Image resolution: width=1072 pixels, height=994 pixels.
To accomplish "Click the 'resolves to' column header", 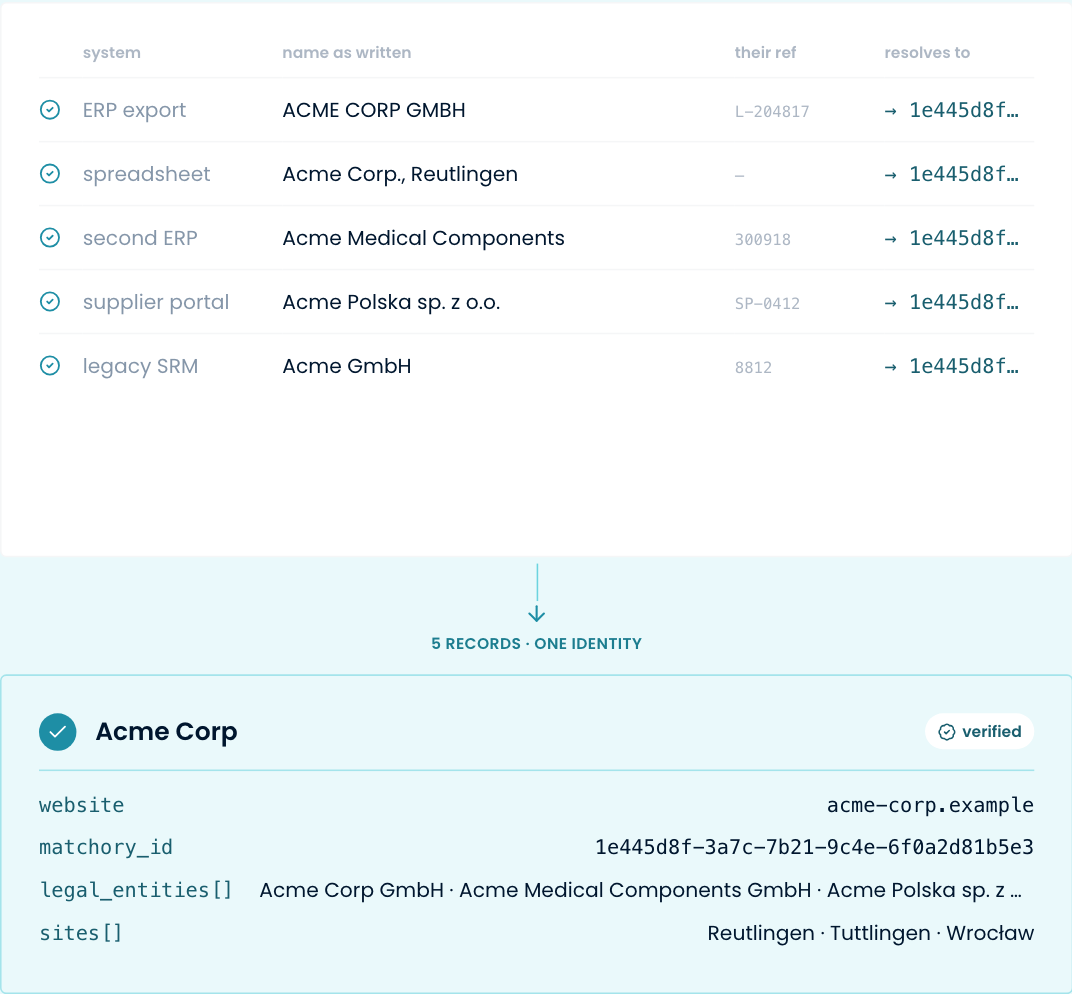I will click(x=927, y=53).
